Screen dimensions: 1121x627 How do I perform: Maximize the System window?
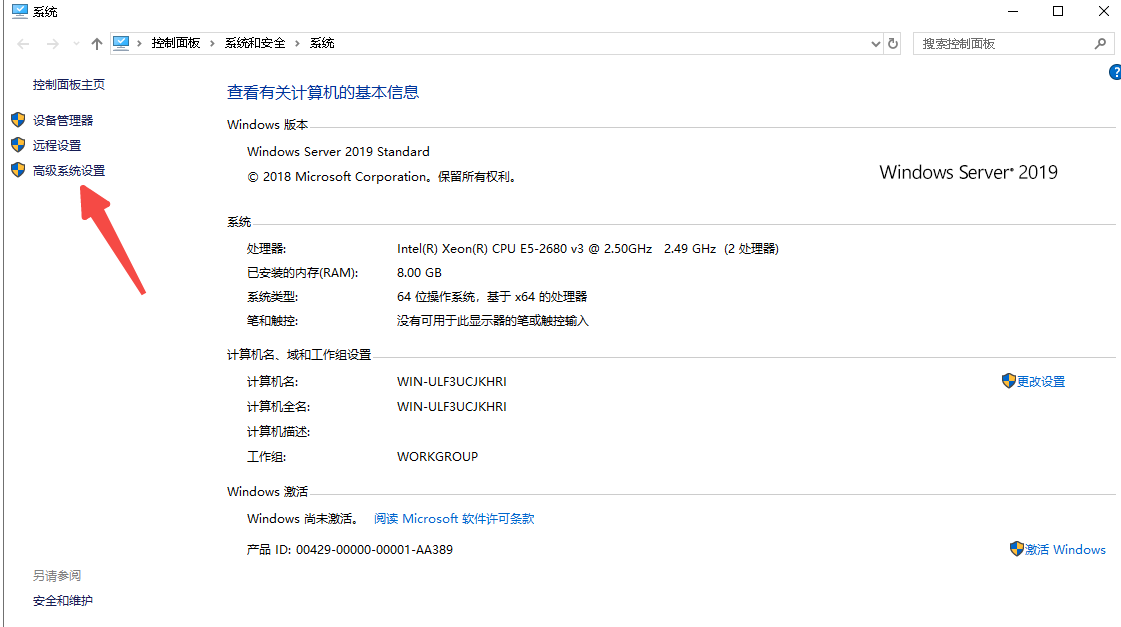coord(1058,11)
